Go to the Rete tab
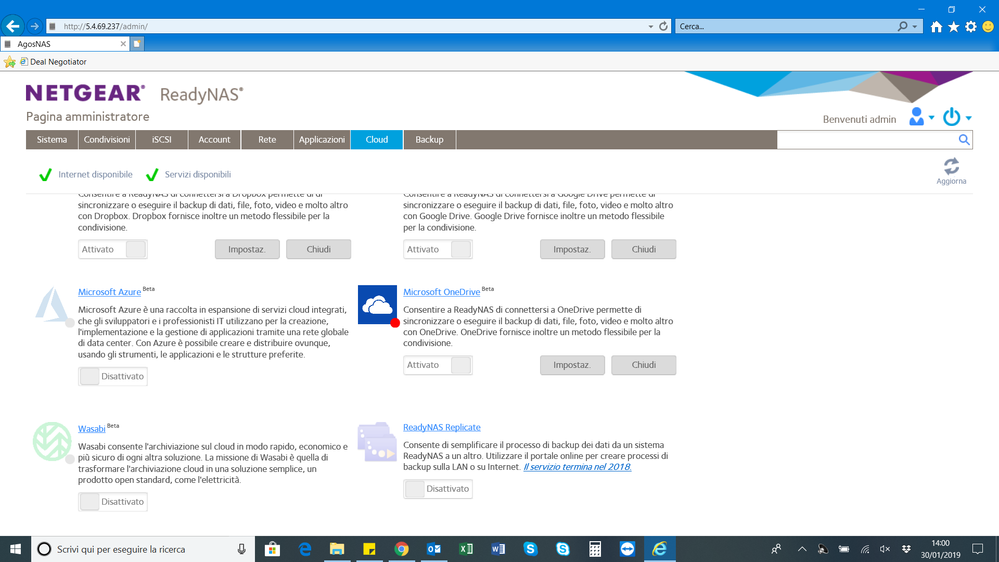Screen dimensions: 999x562 pos(267,140)
